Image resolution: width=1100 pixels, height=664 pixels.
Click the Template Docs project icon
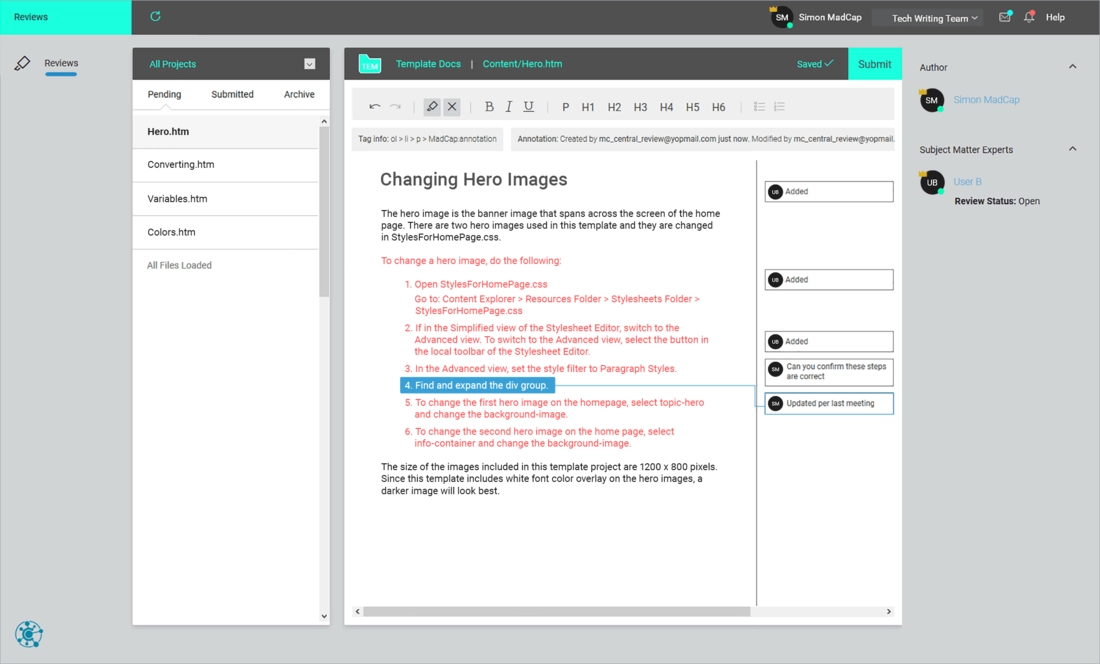point(369,63)
